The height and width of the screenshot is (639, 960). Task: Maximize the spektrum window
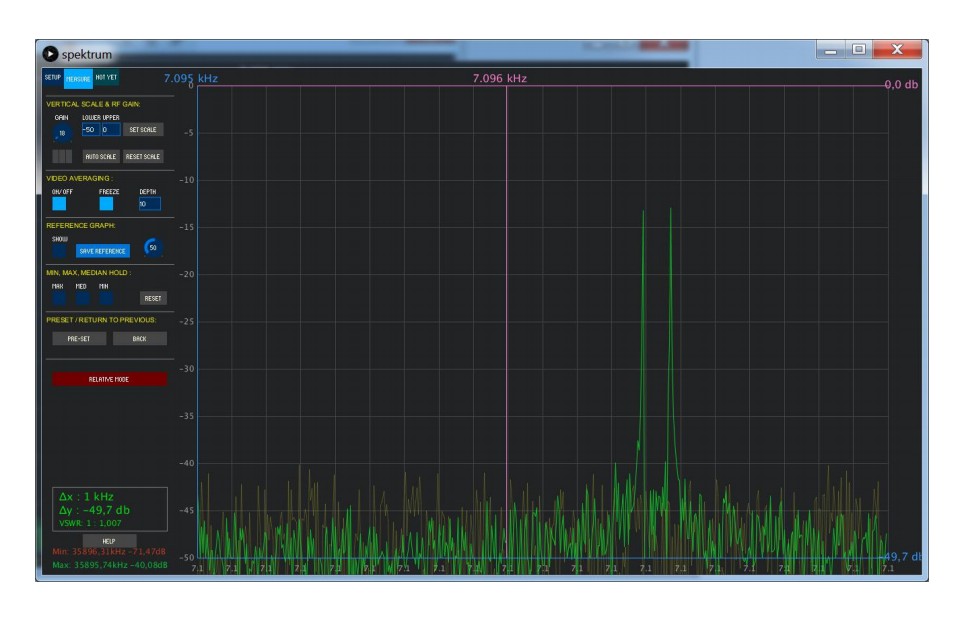point(858,50)
